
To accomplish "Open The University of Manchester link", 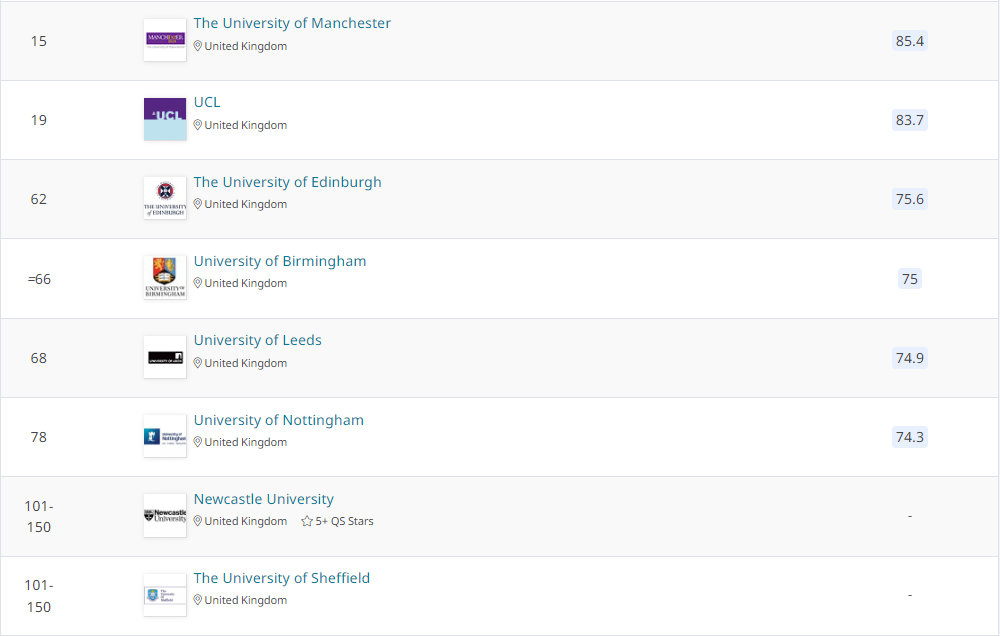I will pos(292,23).
